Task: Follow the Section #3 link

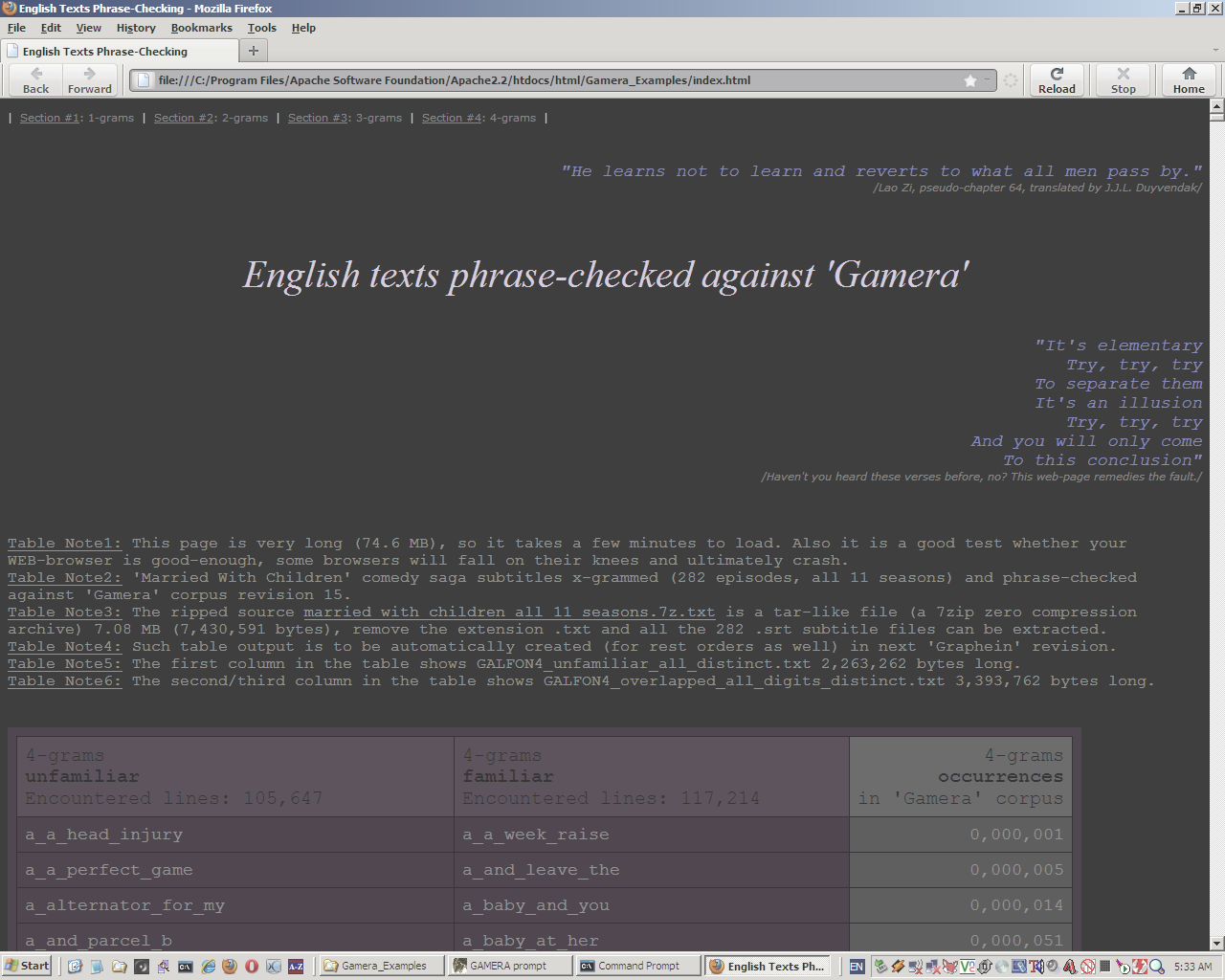Action: coord(318,118)
